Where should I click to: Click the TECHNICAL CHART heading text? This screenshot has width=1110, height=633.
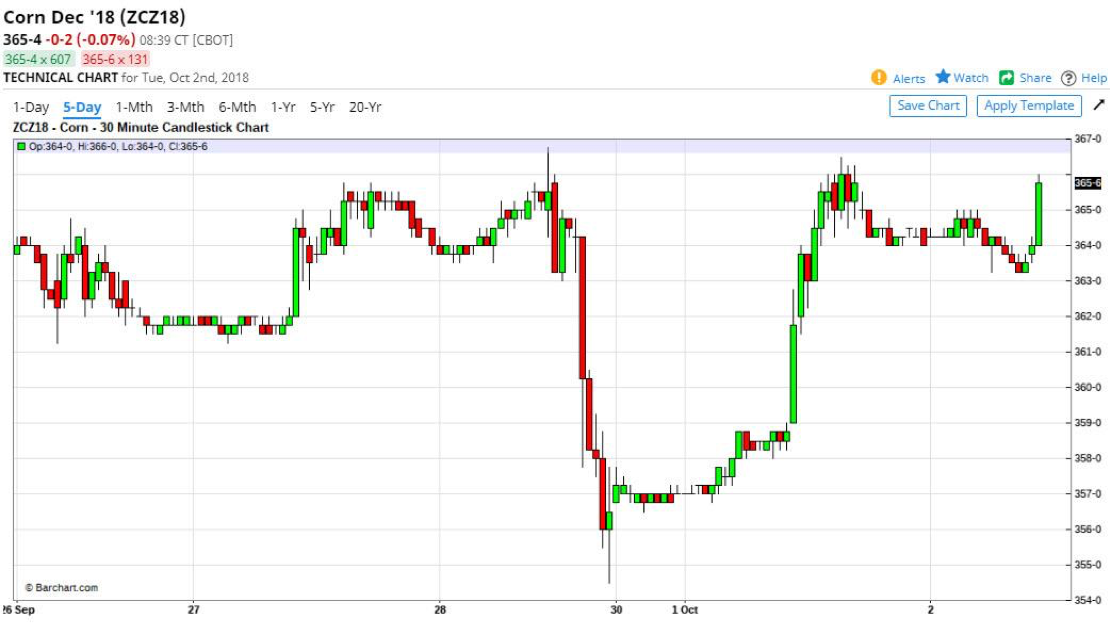(x=60, y=78)
